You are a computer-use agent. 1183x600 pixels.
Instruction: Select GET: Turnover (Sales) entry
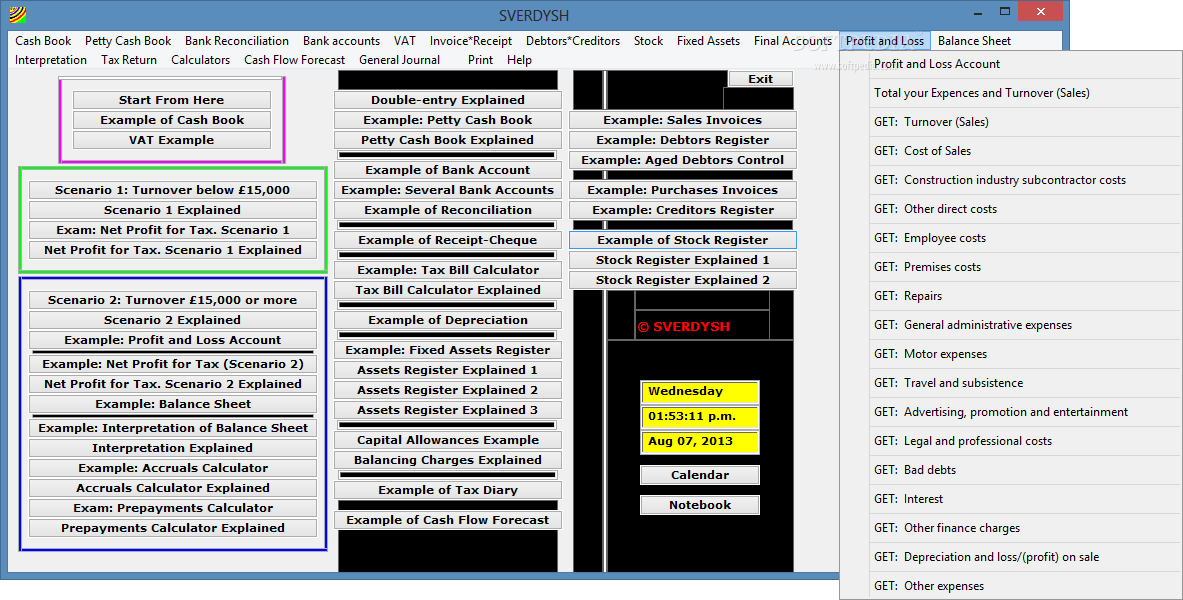click(1011, 122)
